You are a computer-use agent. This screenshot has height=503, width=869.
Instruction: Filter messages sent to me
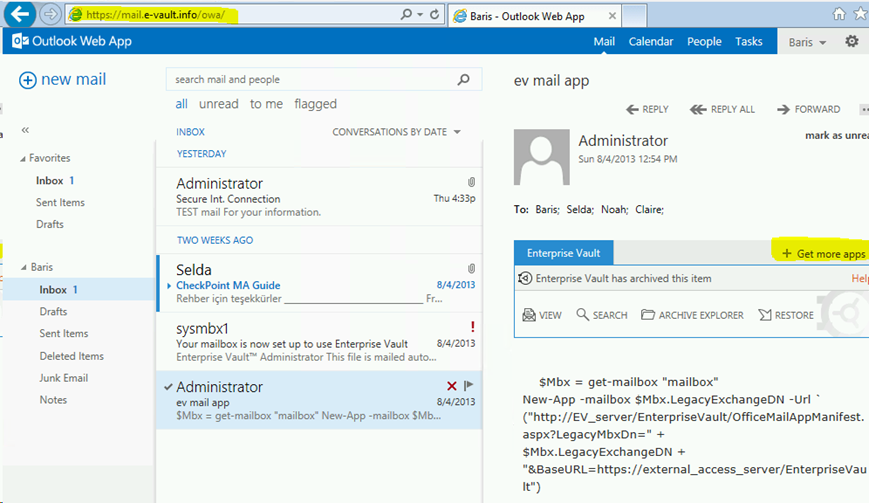(x=266, y=104)
